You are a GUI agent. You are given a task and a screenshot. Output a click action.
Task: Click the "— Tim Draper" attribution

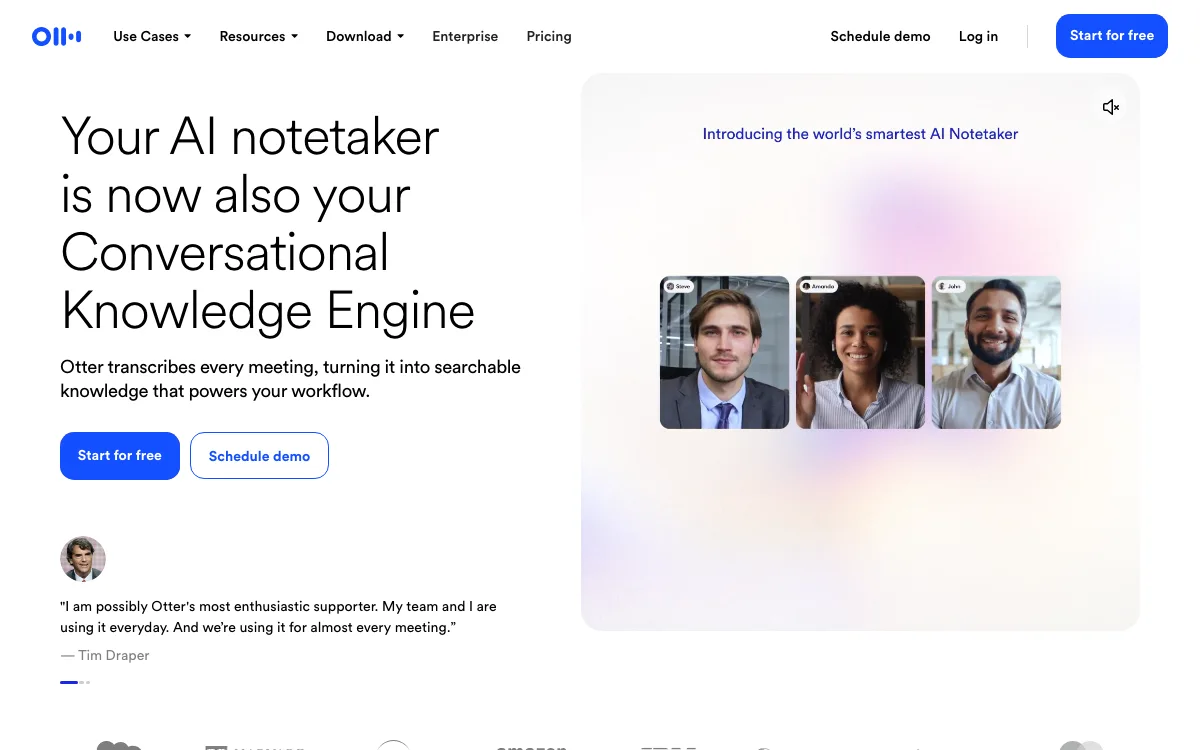click(x=105, y=656)
